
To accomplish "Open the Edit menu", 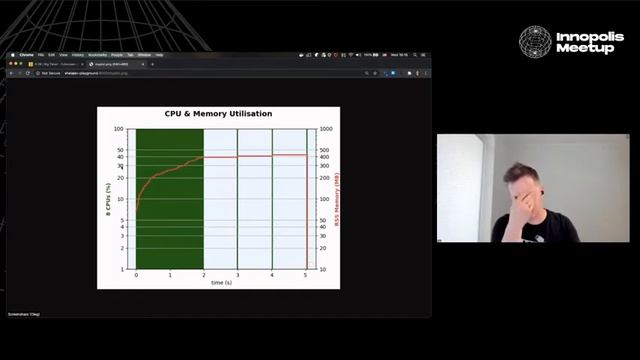I will tap(51, 55).
